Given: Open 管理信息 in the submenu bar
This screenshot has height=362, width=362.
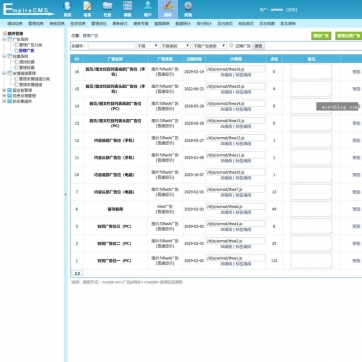Looking at the screenshot, I should [36, 24].
